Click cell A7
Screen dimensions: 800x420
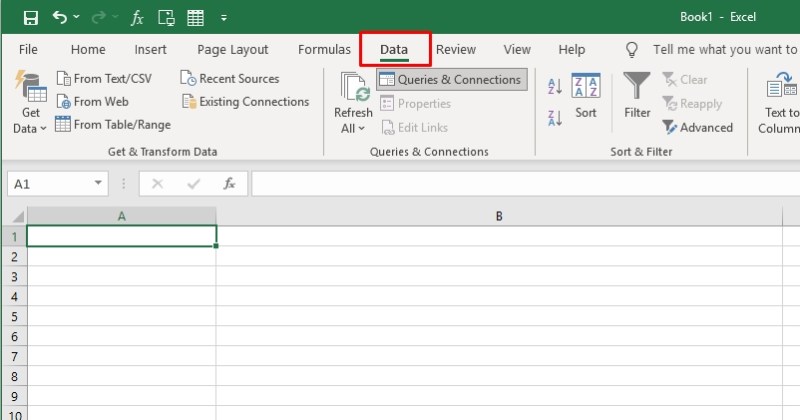121,356
